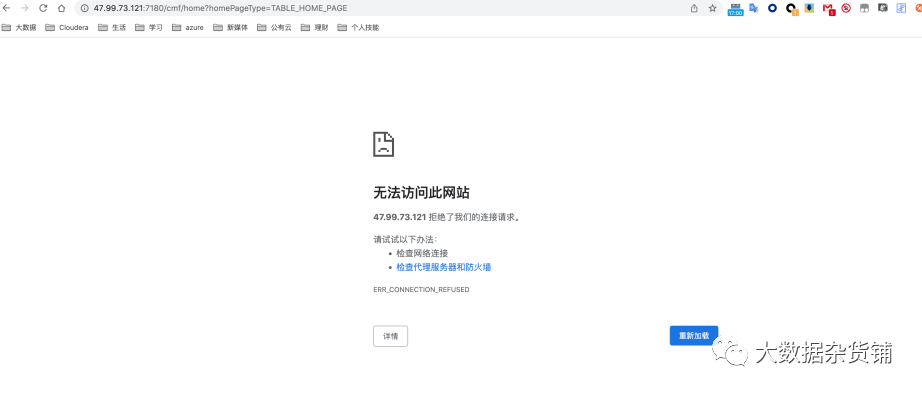Click the 检查代理服务器和防火墙 link

[443, 267]
